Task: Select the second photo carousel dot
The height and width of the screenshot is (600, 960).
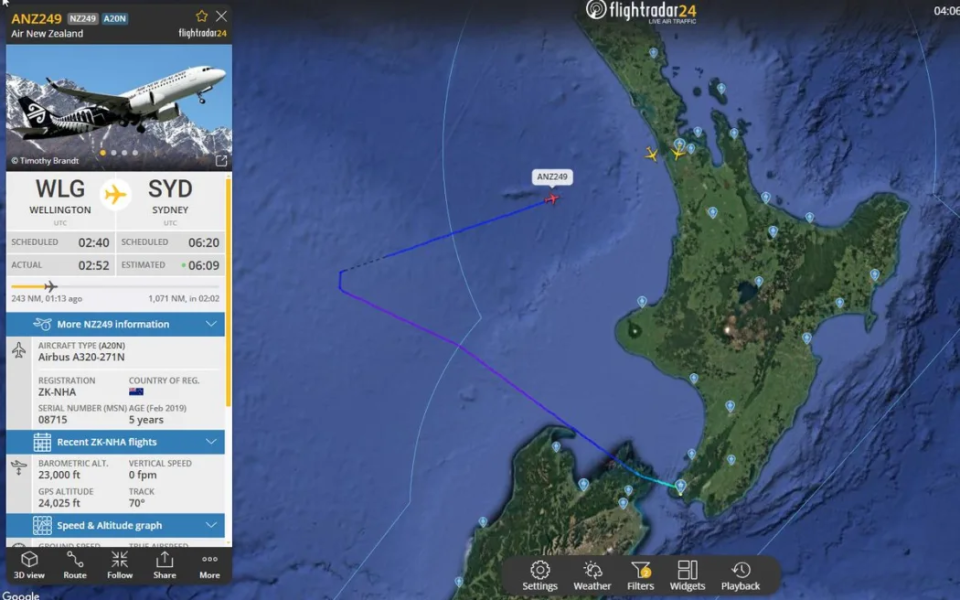Action: [114, 152]
